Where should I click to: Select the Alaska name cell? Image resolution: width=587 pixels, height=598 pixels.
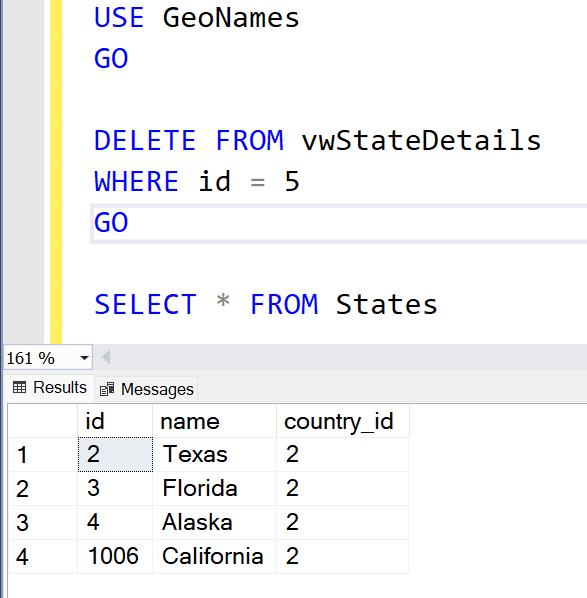point(214,522)
